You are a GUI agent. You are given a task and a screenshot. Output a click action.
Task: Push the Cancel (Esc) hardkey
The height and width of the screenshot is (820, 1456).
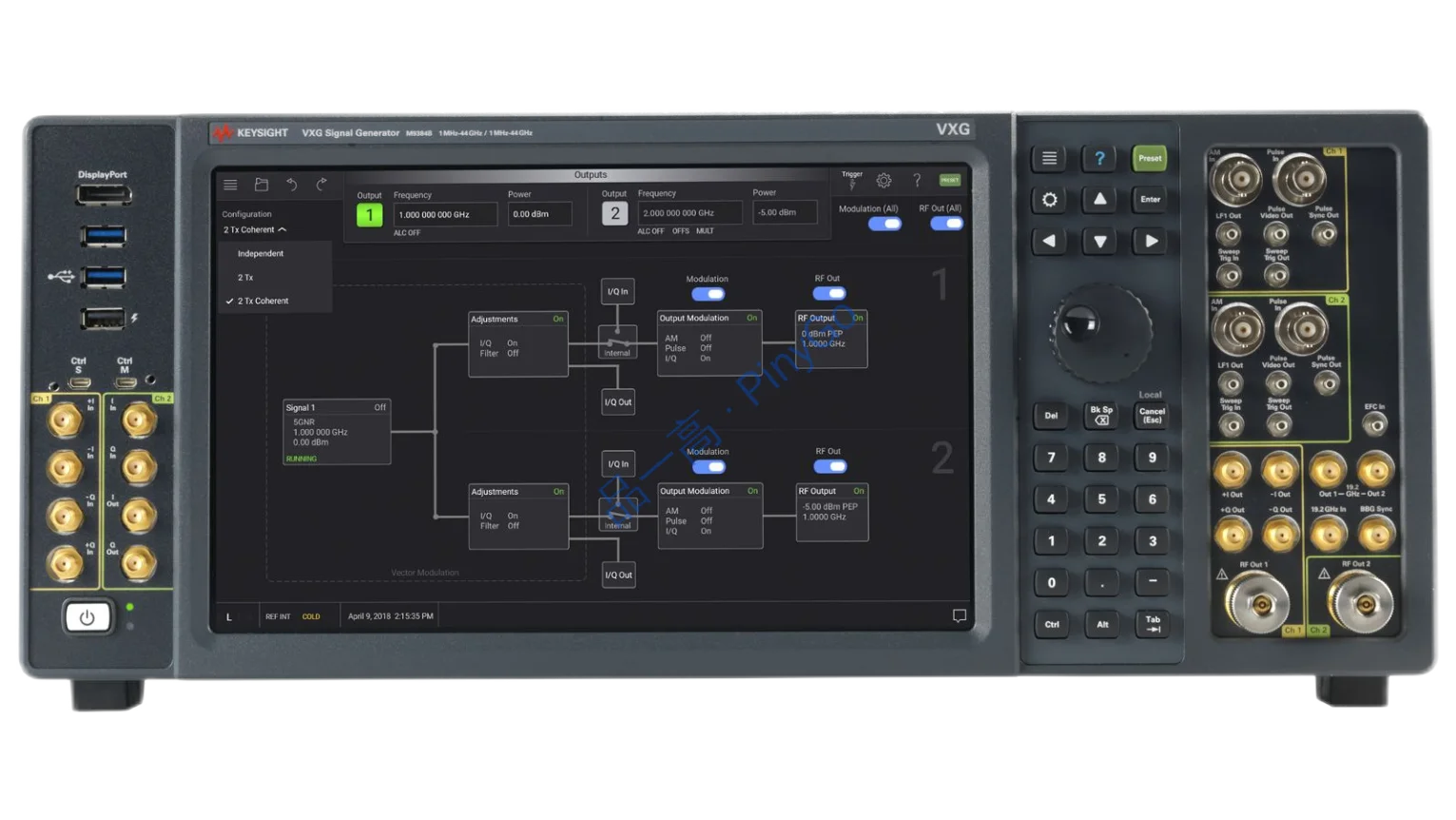pos(1152,415)
